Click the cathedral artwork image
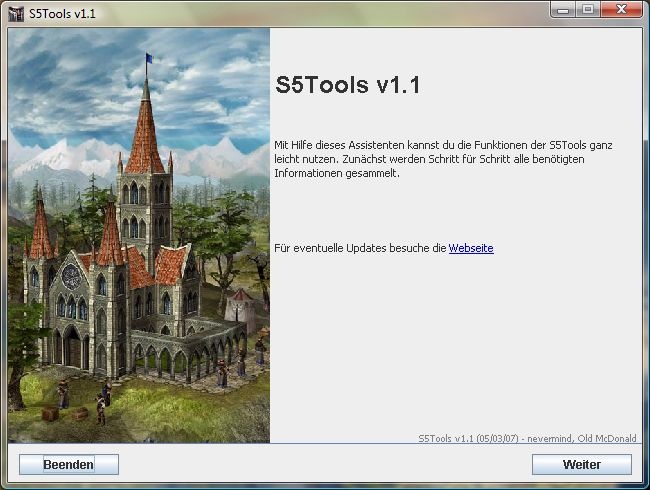This screenshot has width=650, height=490. (139, 235)
